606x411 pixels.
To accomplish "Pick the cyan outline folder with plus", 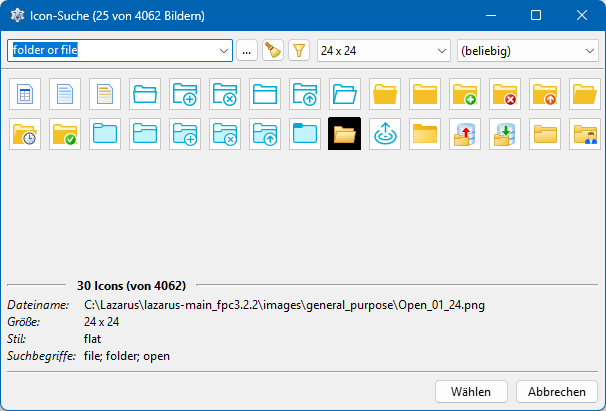I will [x=185, y=94].
